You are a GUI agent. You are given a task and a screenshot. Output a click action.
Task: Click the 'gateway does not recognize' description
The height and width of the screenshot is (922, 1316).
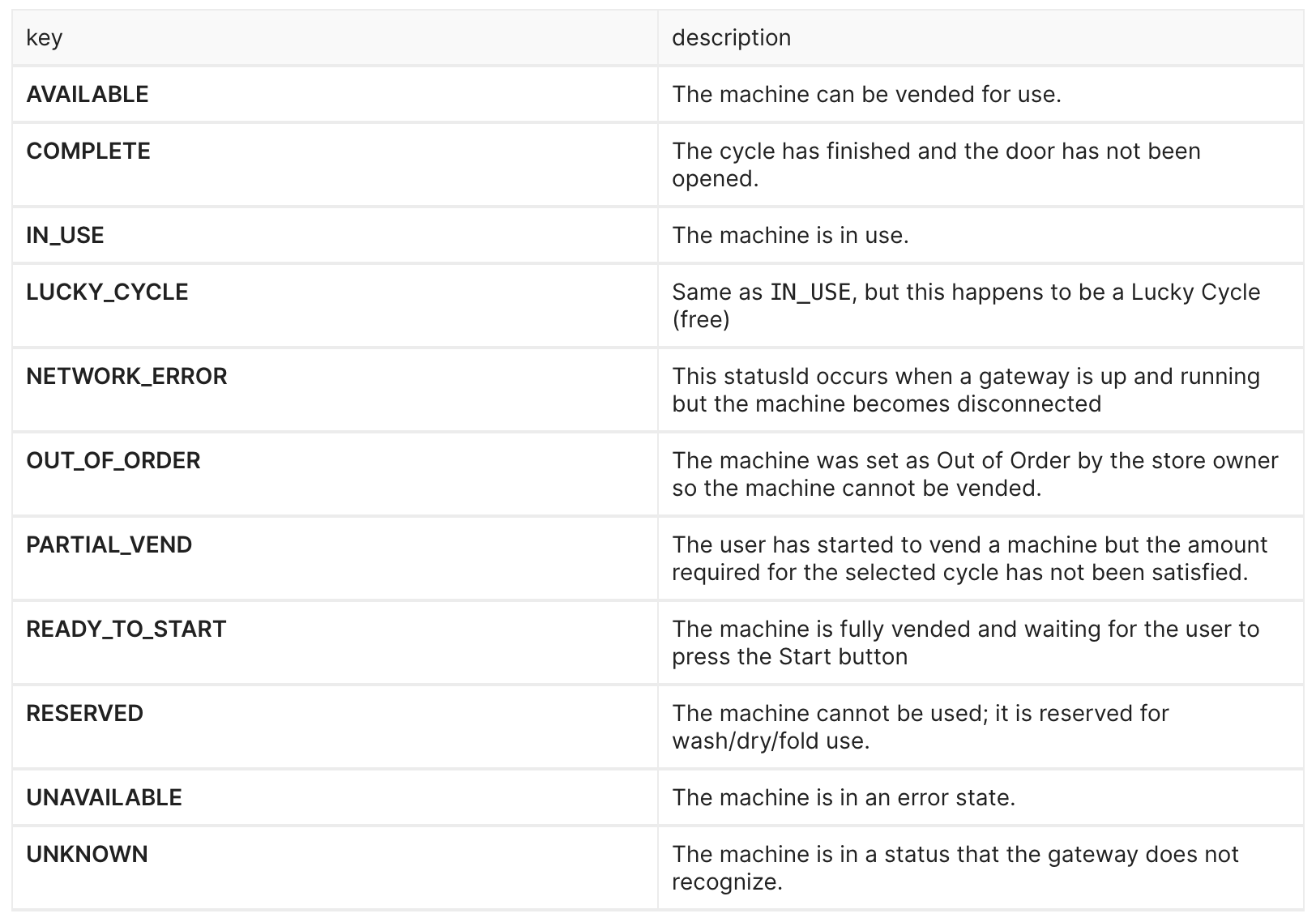point(955,868)
